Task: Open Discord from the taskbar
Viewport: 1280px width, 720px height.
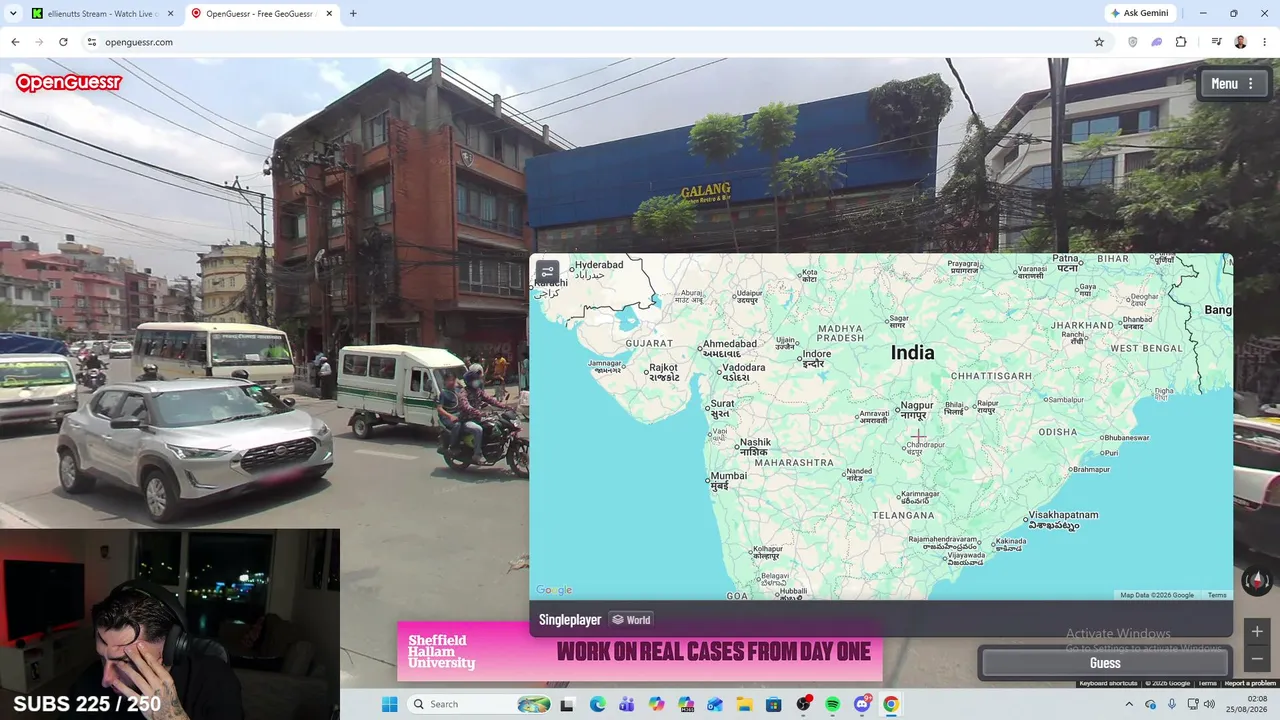Action: (862, 704)
